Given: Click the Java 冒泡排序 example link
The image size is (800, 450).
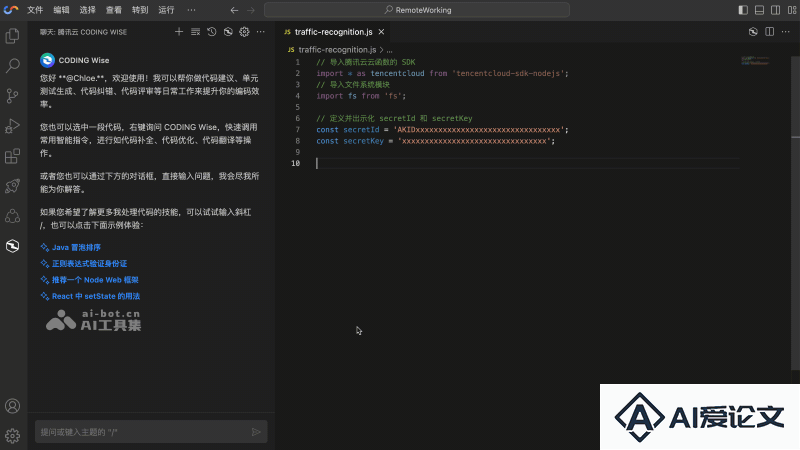Looking at the screenshot, I should 76,247.
